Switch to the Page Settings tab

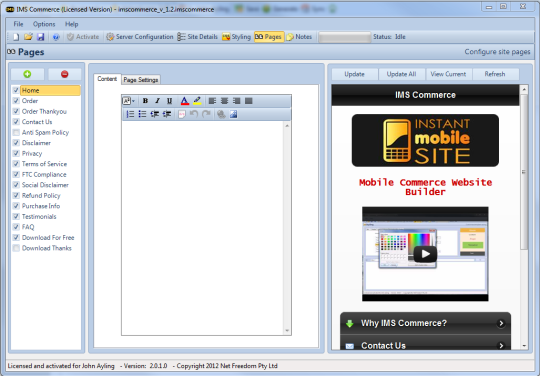tap(141, 80)
